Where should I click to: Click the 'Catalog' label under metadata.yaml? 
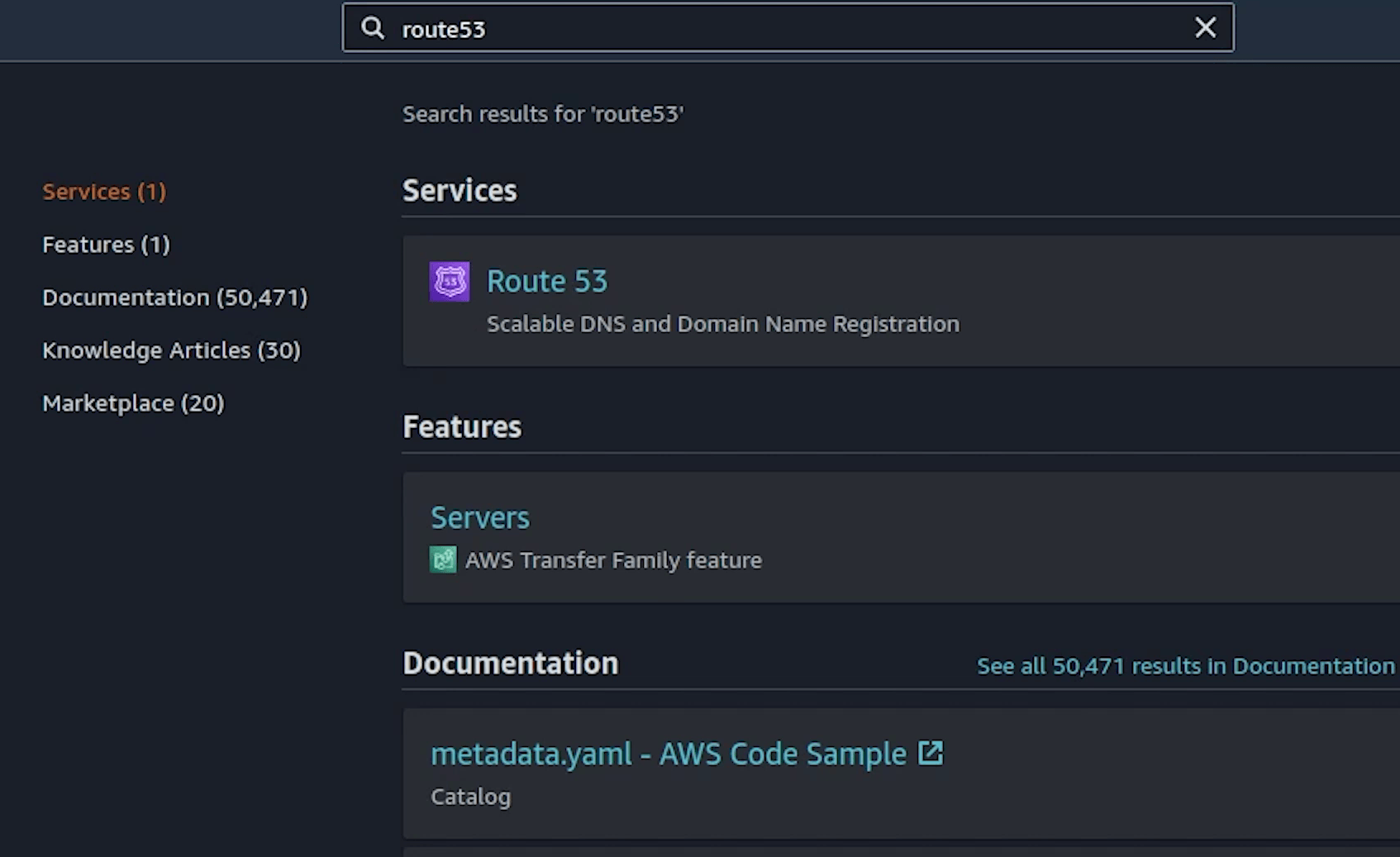(471, 797)
